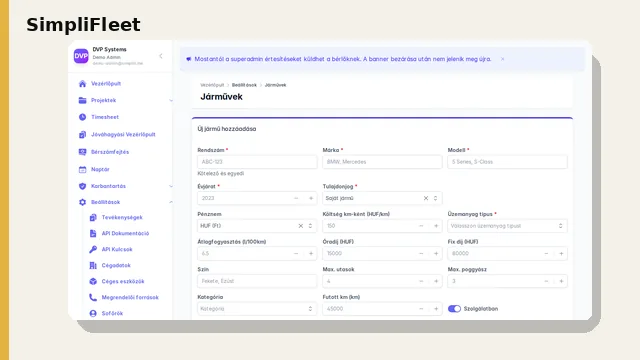
Task: Click the Márka input field
Action: (x=382, y=162)
